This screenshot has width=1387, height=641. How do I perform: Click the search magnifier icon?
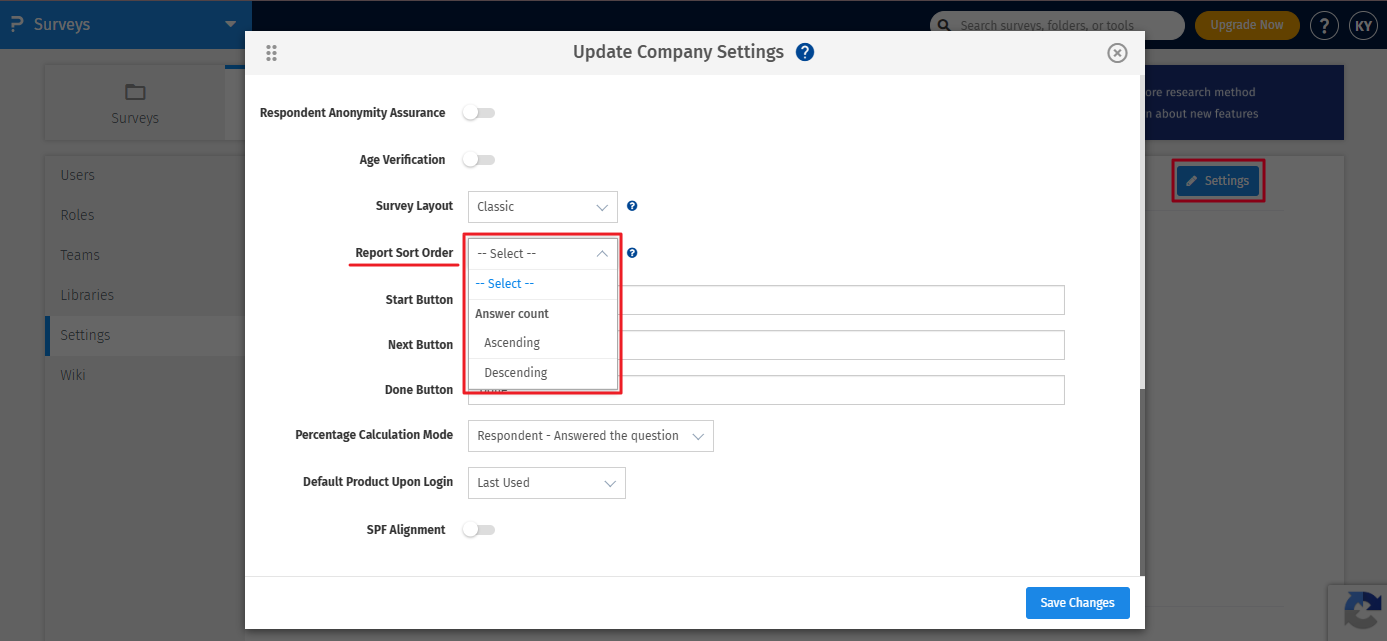point(943,25)
